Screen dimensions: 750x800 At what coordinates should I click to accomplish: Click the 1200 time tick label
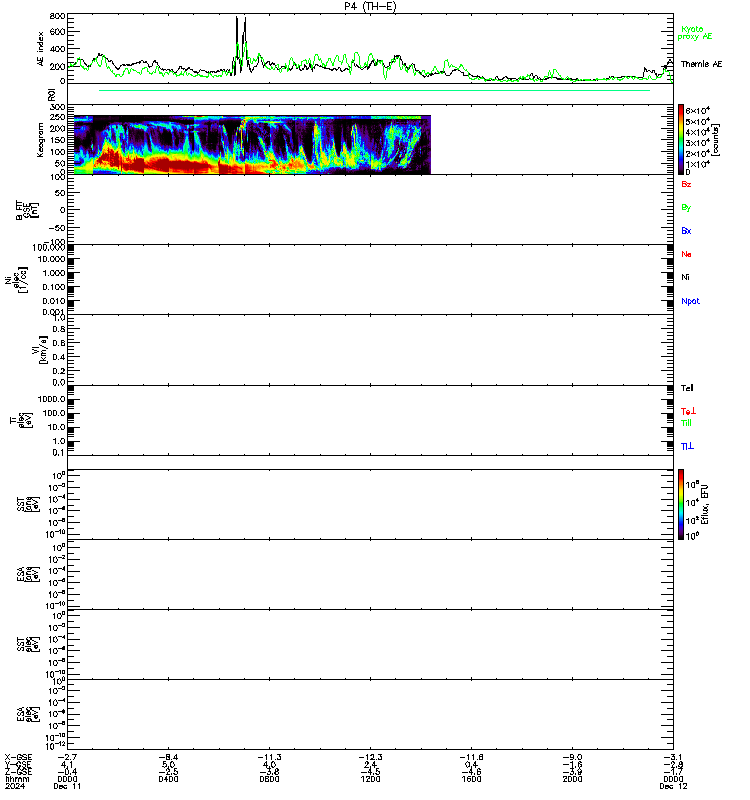coord(370,779)
